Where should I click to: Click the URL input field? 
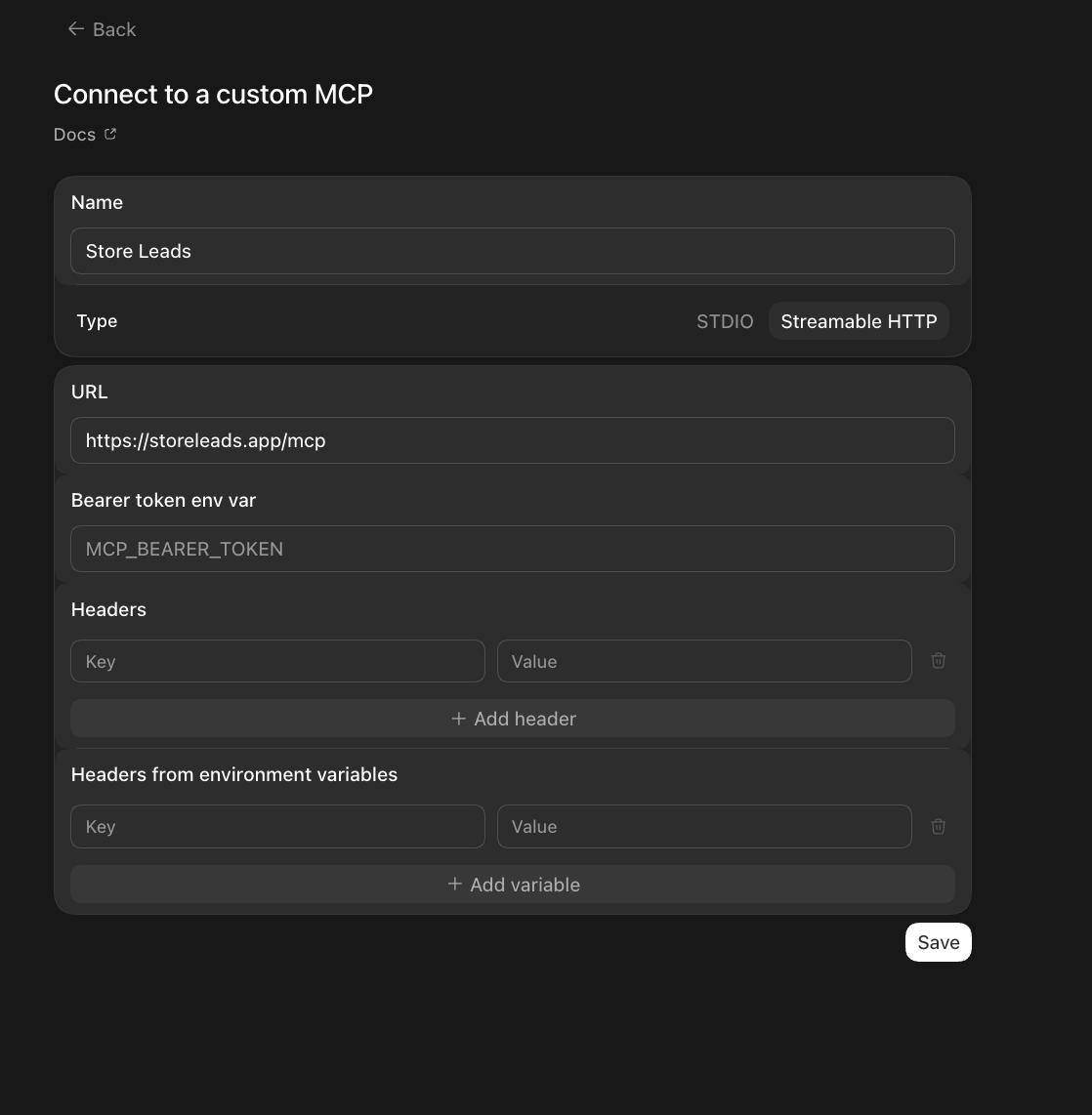[x=512, y=440]
